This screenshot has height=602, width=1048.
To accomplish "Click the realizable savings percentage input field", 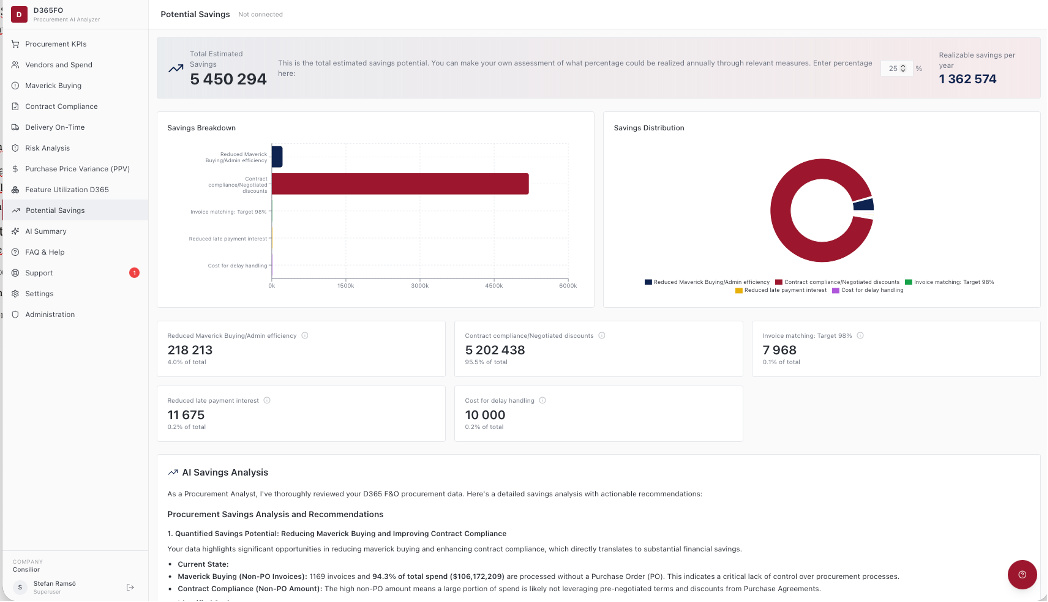I will point(892,68).
